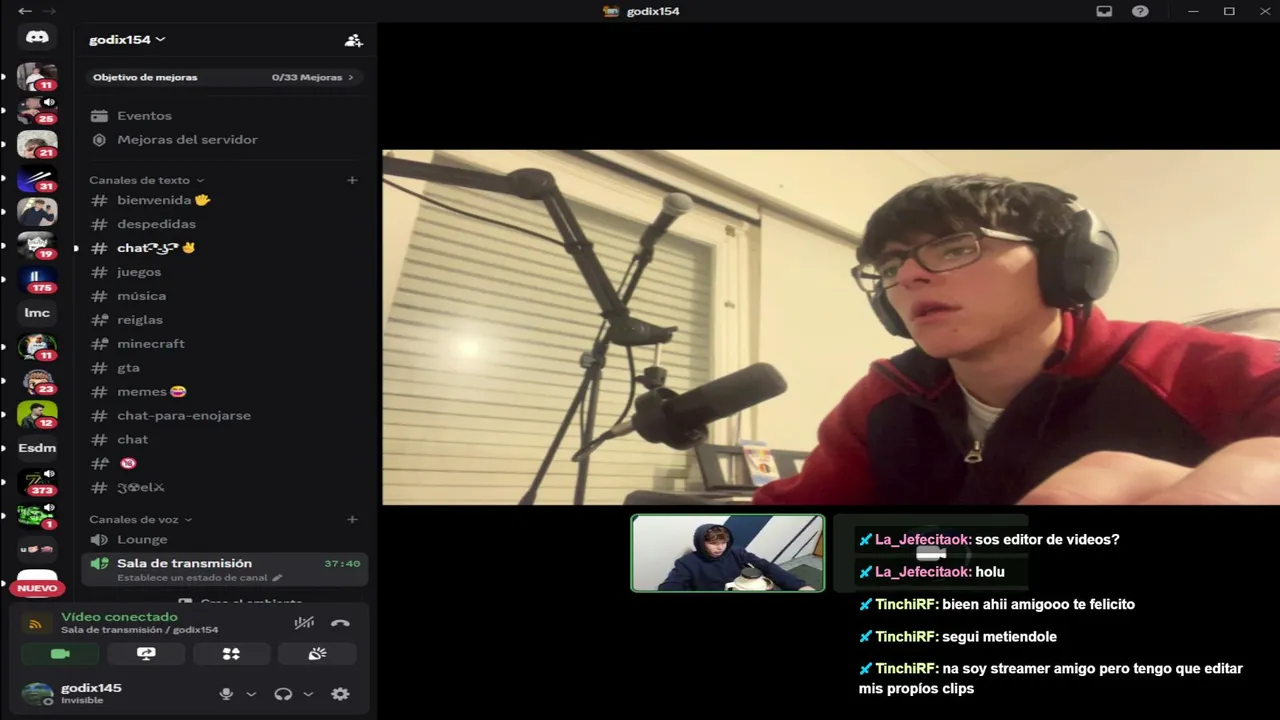Open the server icon with badge 373
This screenshot has height=720, width=1280.
click(x=37, y=482)
